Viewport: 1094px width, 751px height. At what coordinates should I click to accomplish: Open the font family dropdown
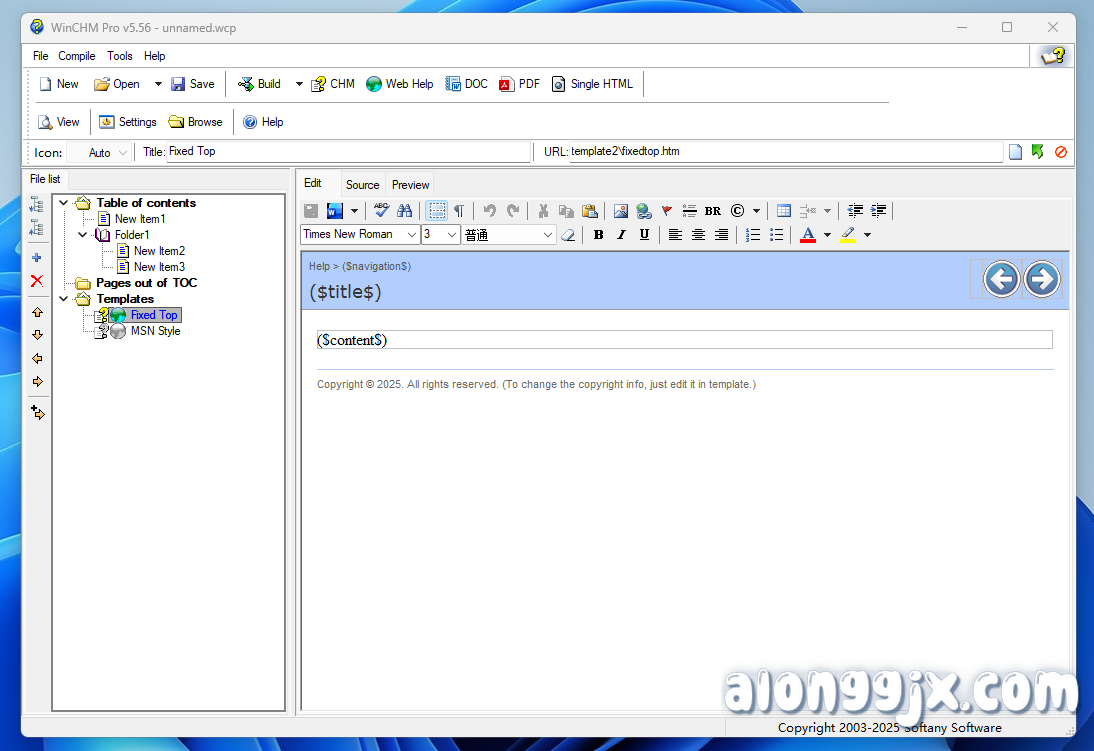point(410,234)
